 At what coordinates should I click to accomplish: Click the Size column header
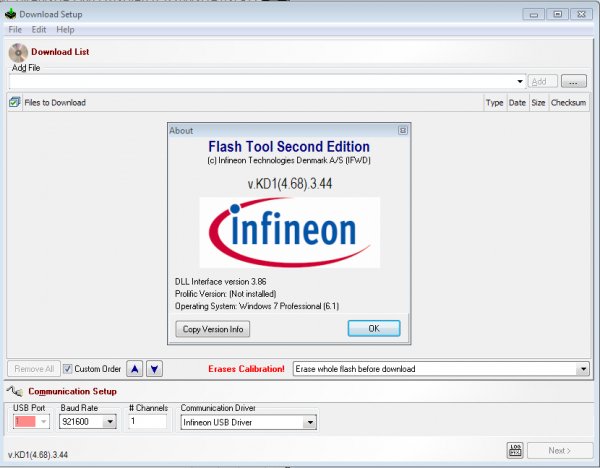click(538, 103)
